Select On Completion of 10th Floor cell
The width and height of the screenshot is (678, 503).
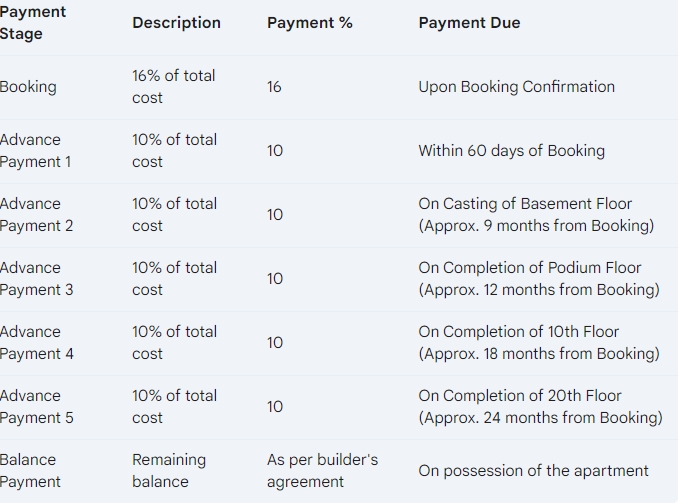pos(539,343)
